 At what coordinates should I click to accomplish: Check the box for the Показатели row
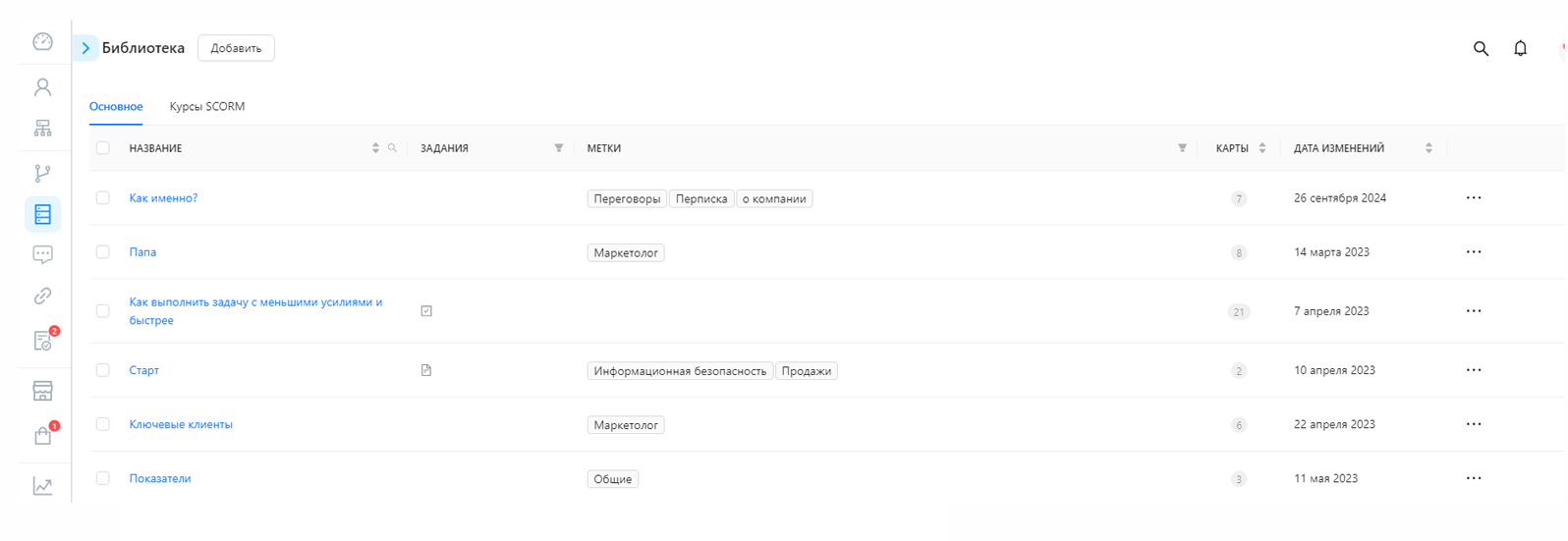103,478
